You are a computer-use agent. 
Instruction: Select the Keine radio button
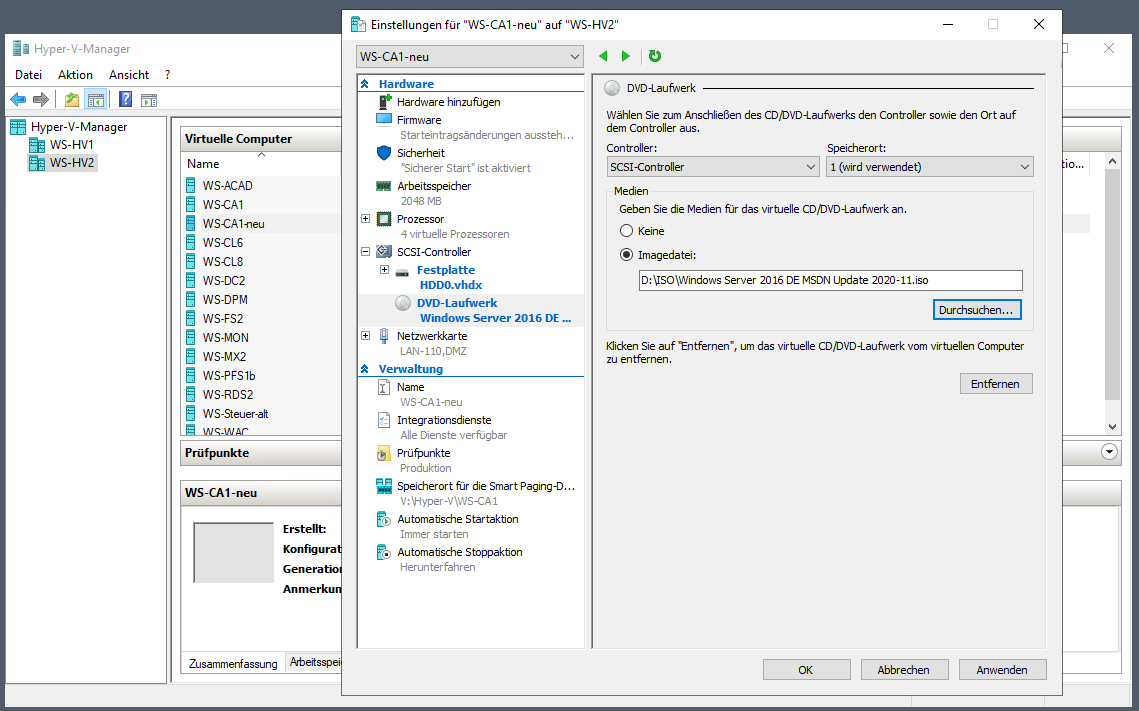tap(626, 231)
